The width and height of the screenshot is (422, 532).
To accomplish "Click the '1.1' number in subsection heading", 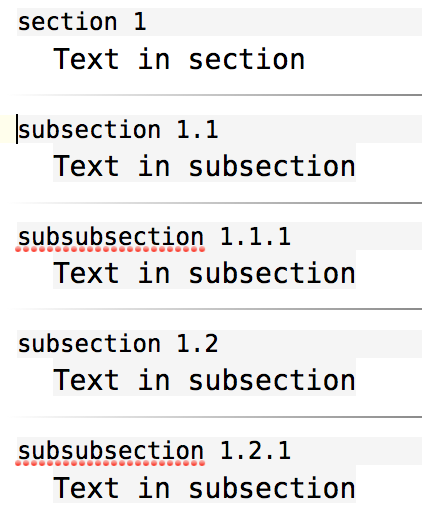I will coord(197,129).
